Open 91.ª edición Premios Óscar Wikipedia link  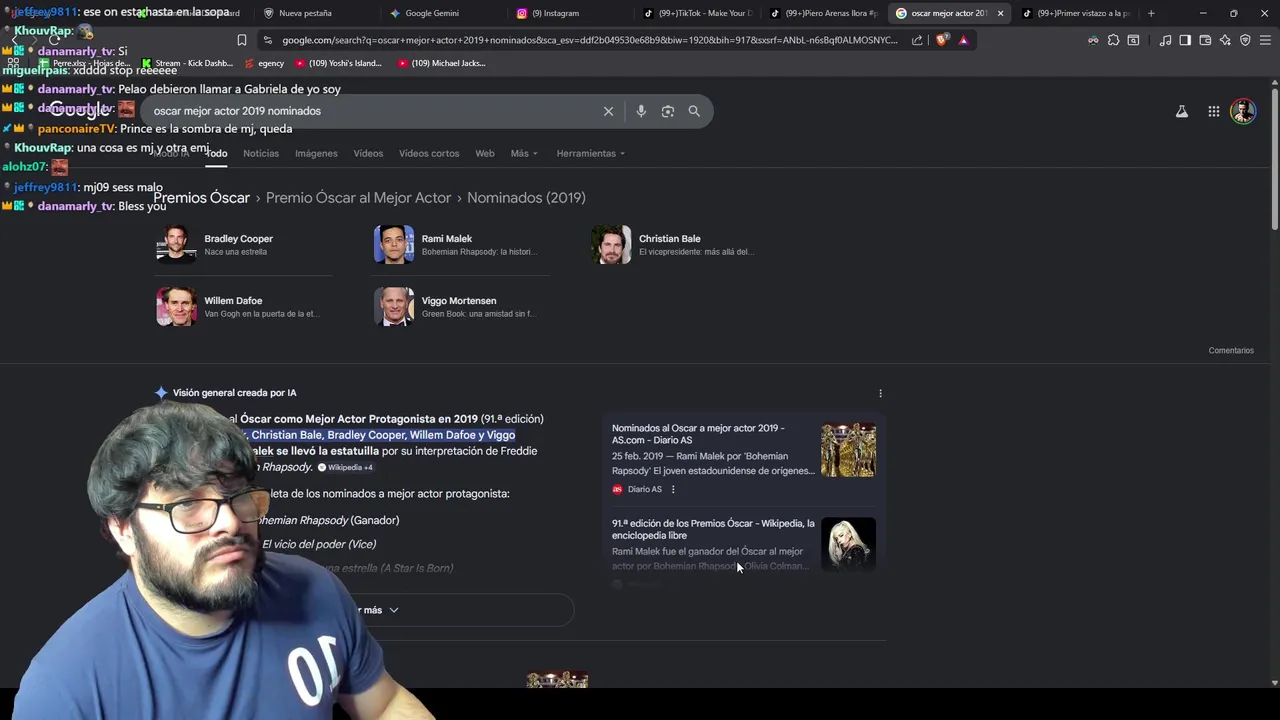(x=713, y=529)
